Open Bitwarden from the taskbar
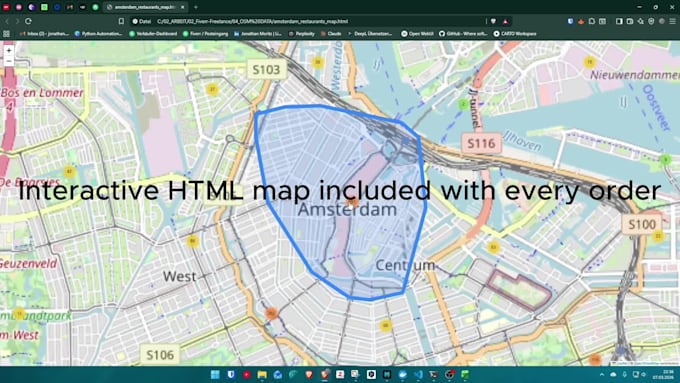This screenshot has height=383, width=680. click(x=231, y=374)
